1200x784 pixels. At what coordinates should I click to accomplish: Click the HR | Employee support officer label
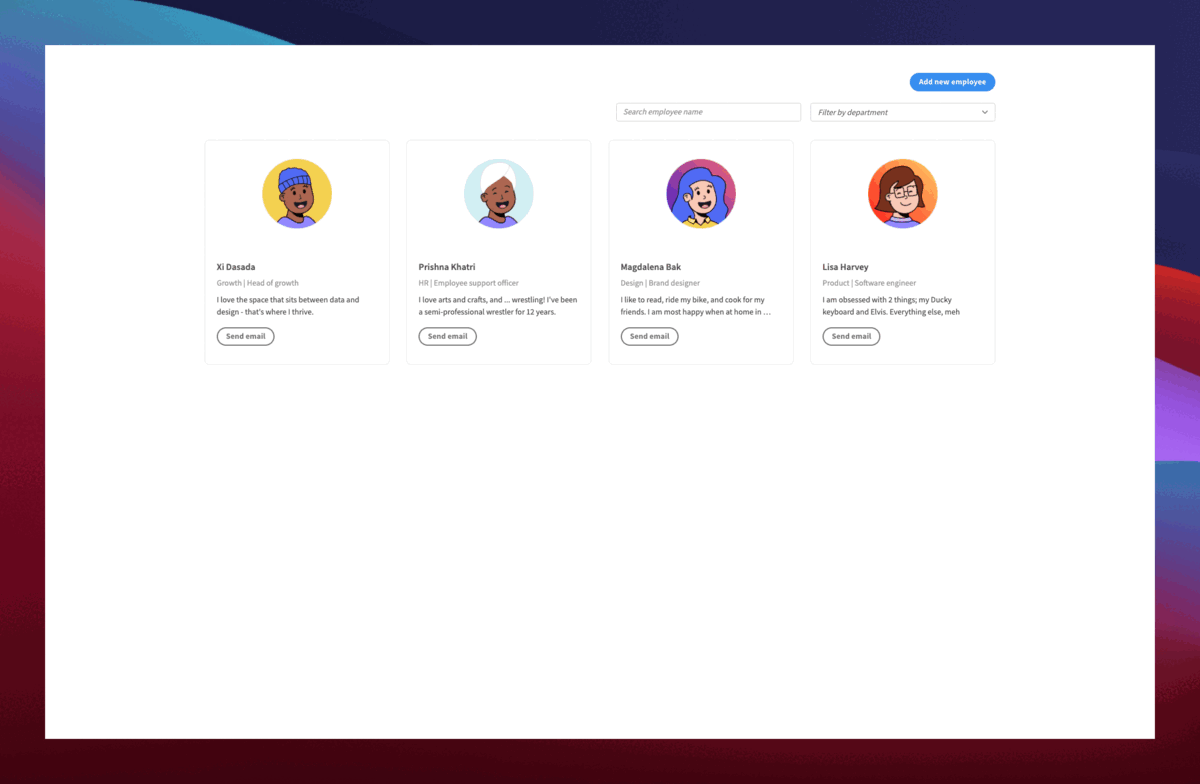click(x=468, y=282)
